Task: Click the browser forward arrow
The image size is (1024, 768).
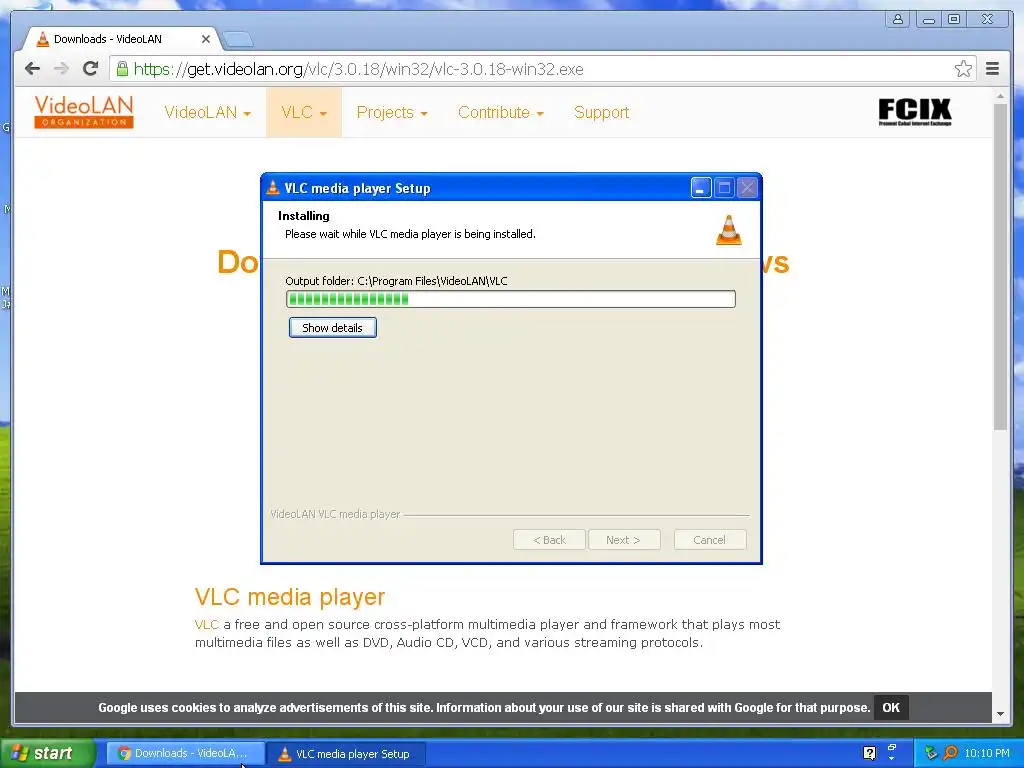Action: (x=61, y=69)
